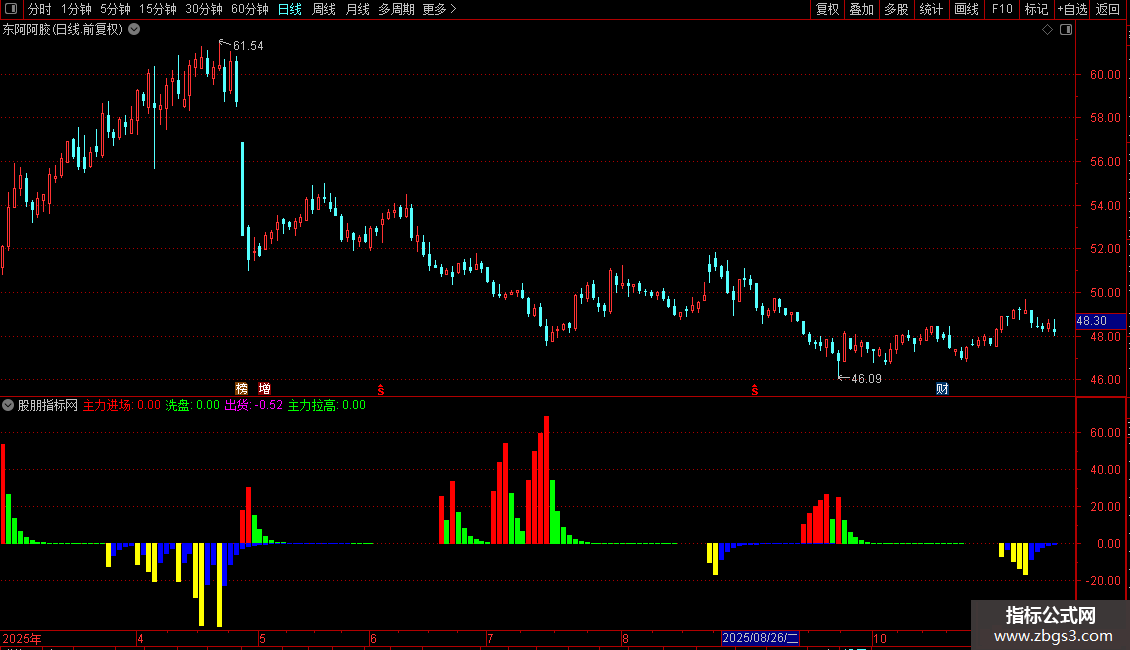This screenshot has width=1130, height=650.
Task: Switch to 月线 monthly chart
Action: 357,9
